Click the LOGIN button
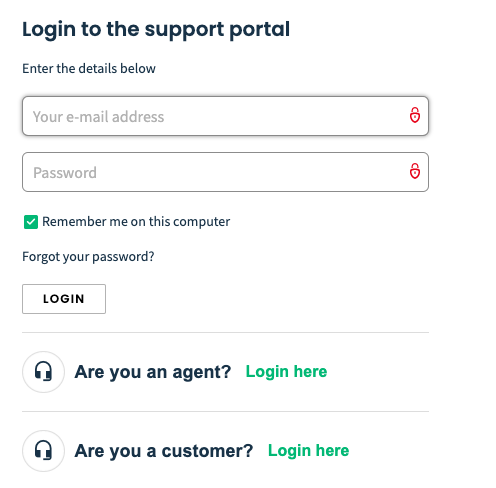 pyautogui.click(x=64, y=299)
